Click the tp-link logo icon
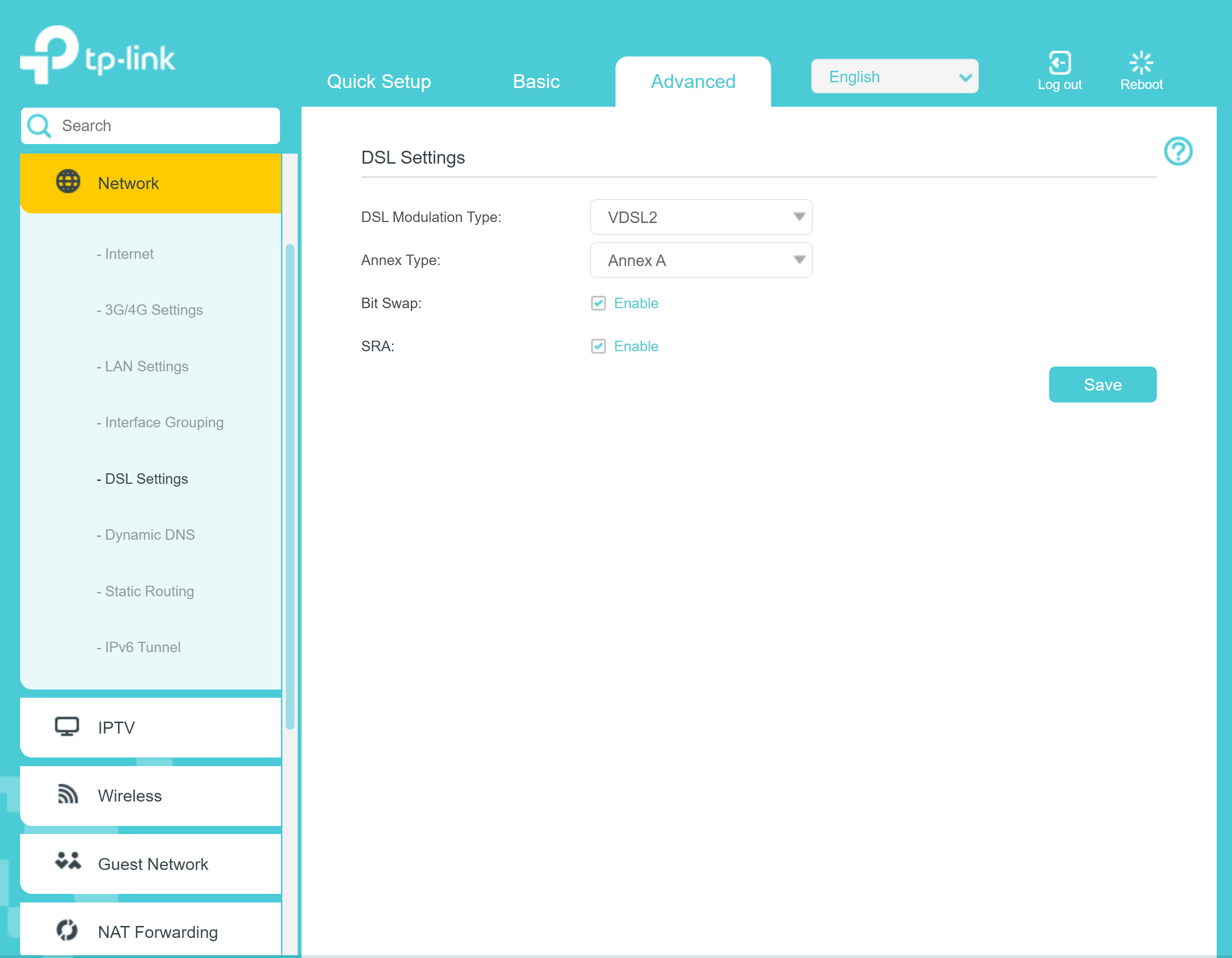Image resolution: width=1232 pixels, height=958 pixels. click(50, 55)
